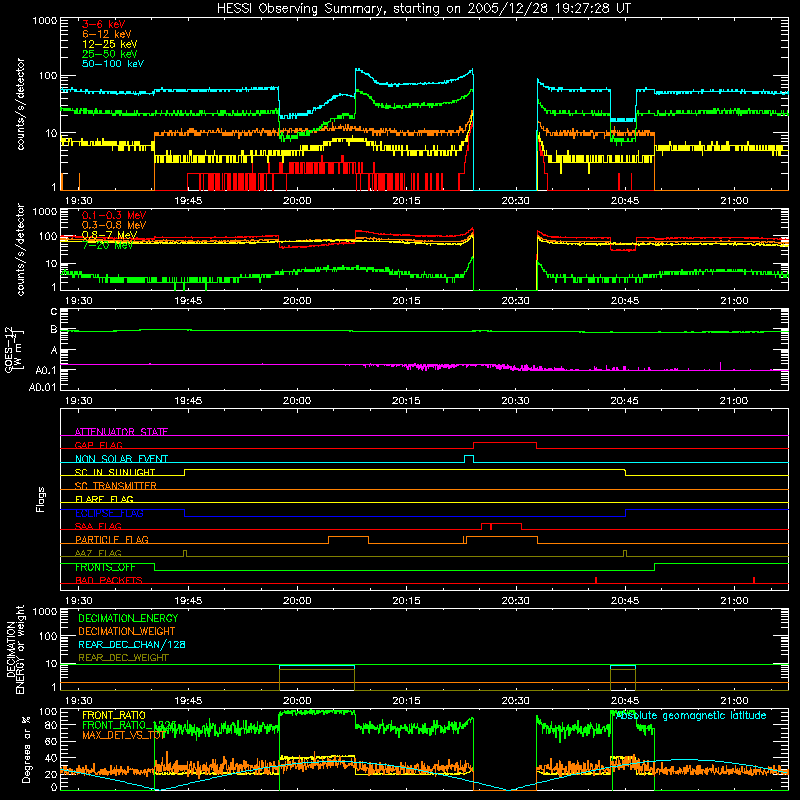Click the NON_SOLAR_EVENT flag label
The height and width of the screenshot is (800, 800).
(121, 459)
